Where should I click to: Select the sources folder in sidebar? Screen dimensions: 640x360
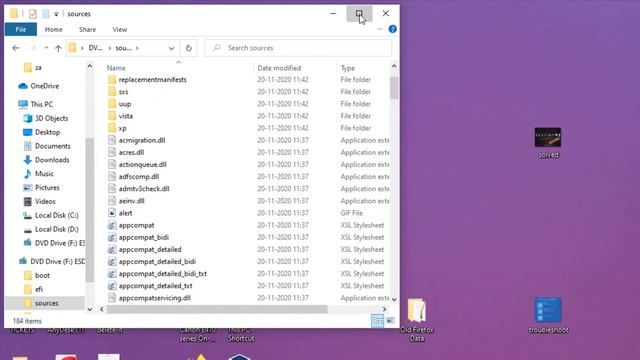point(46,303)
